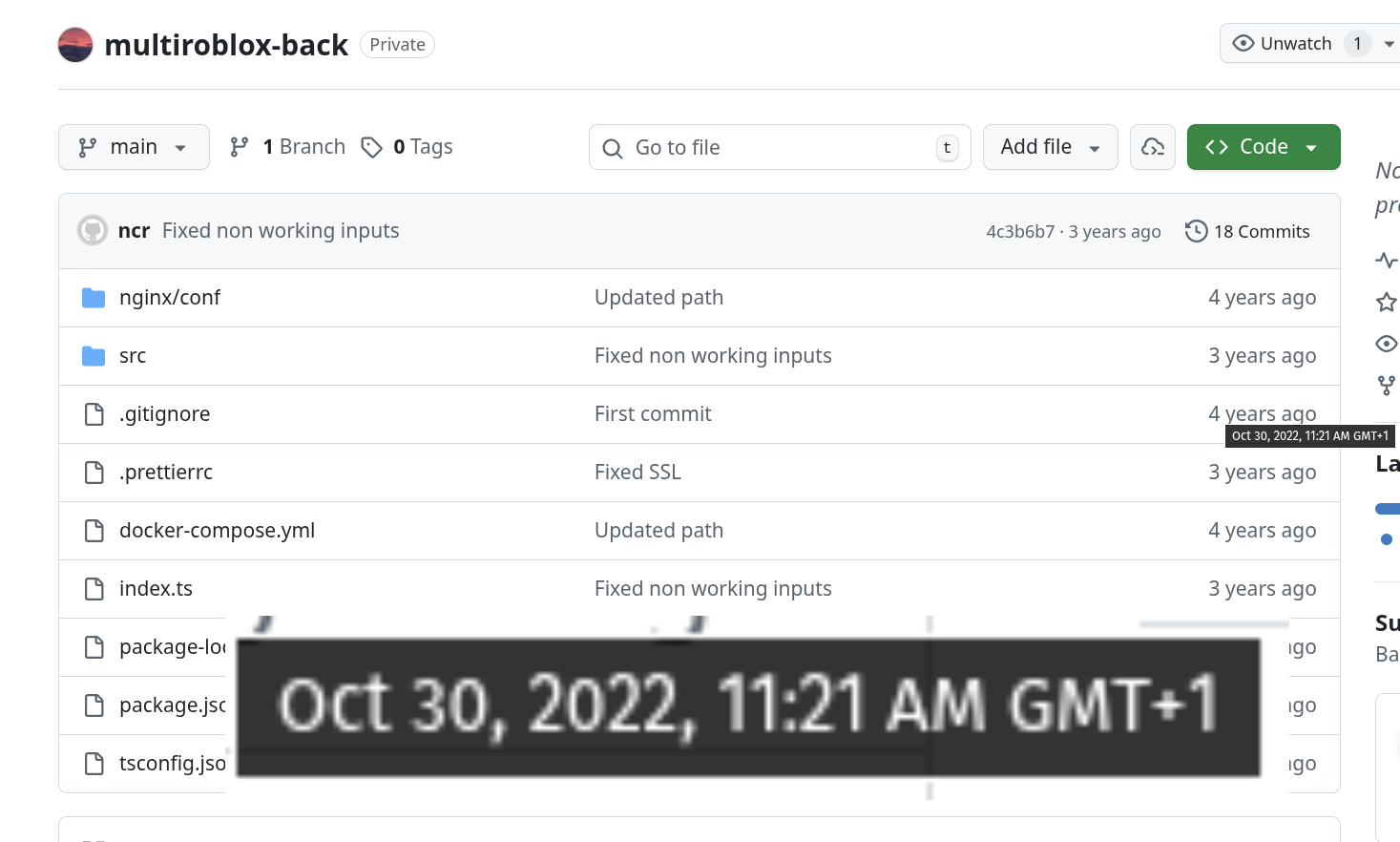Click the multiroblox-back repository avatar
Image resolution: width=1400 pixels, height=842 pixels.
(75, 45)
